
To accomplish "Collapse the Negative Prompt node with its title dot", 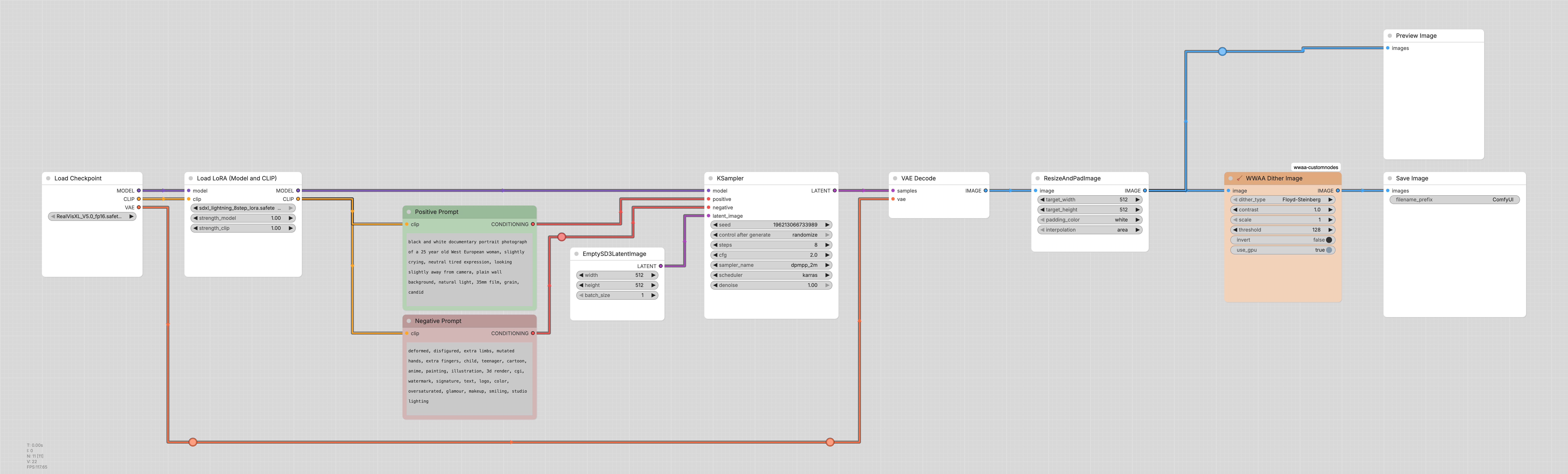I will 409,321.
